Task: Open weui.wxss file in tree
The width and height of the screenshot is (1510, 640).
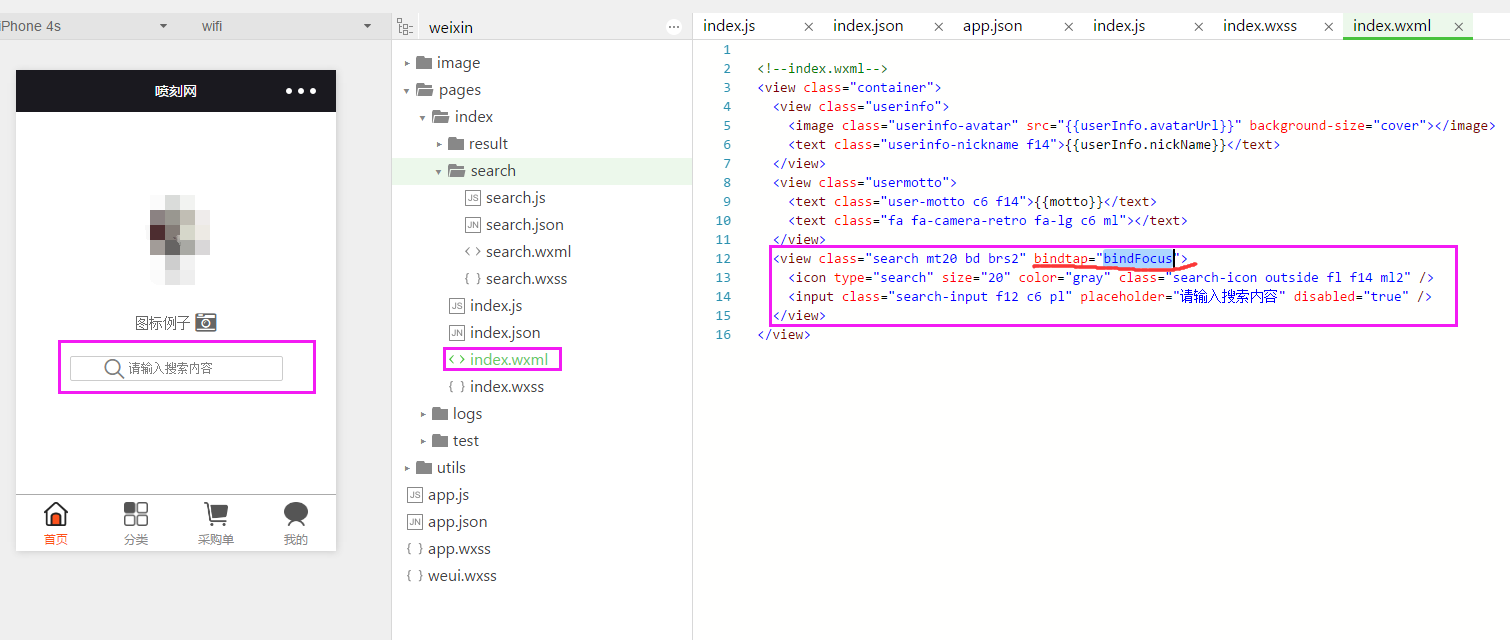Action: pyautogui.click(x=462, y=576)
